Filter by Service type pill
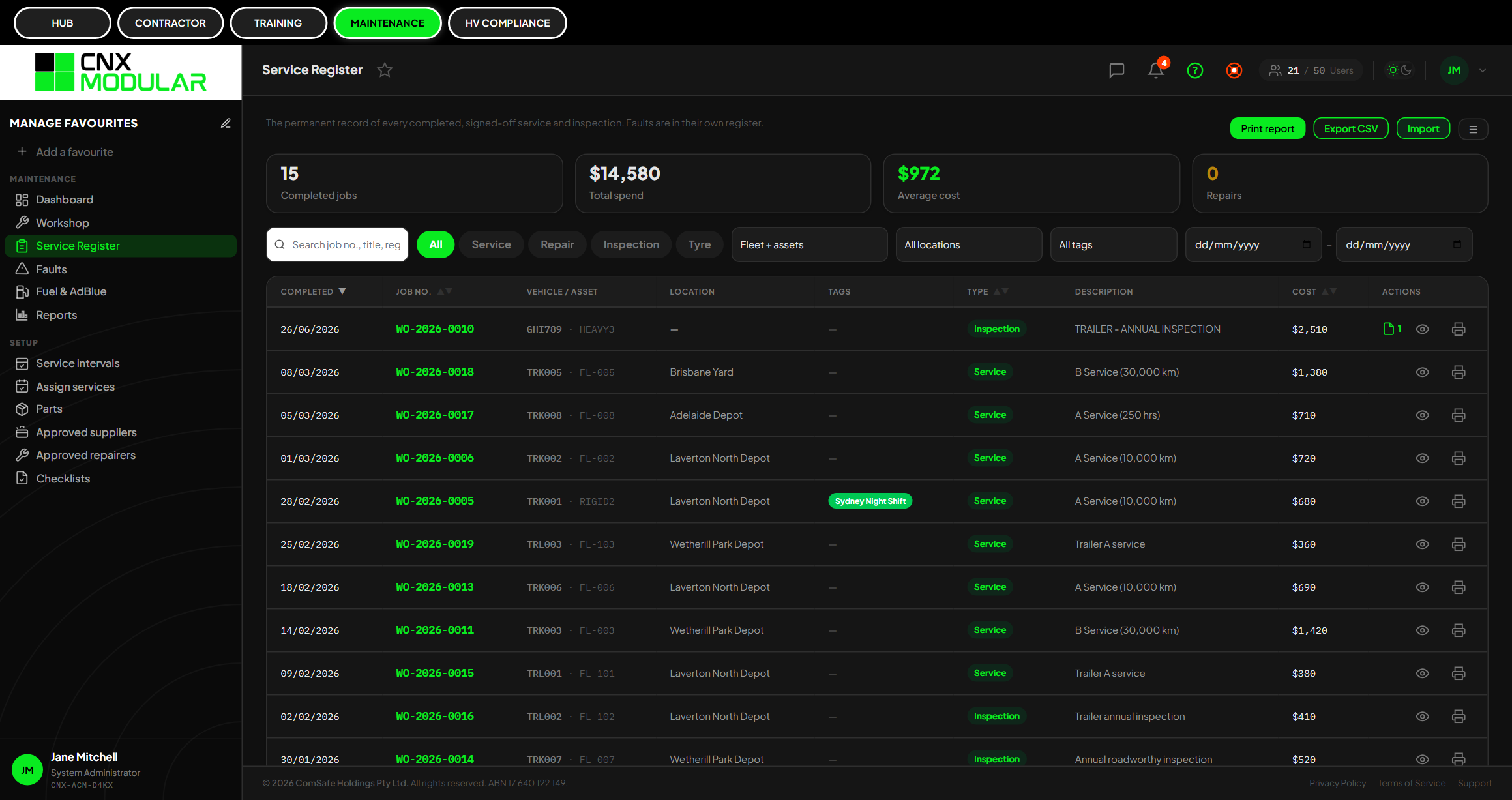Screen dimensions: 1512x800 [491, 244]
